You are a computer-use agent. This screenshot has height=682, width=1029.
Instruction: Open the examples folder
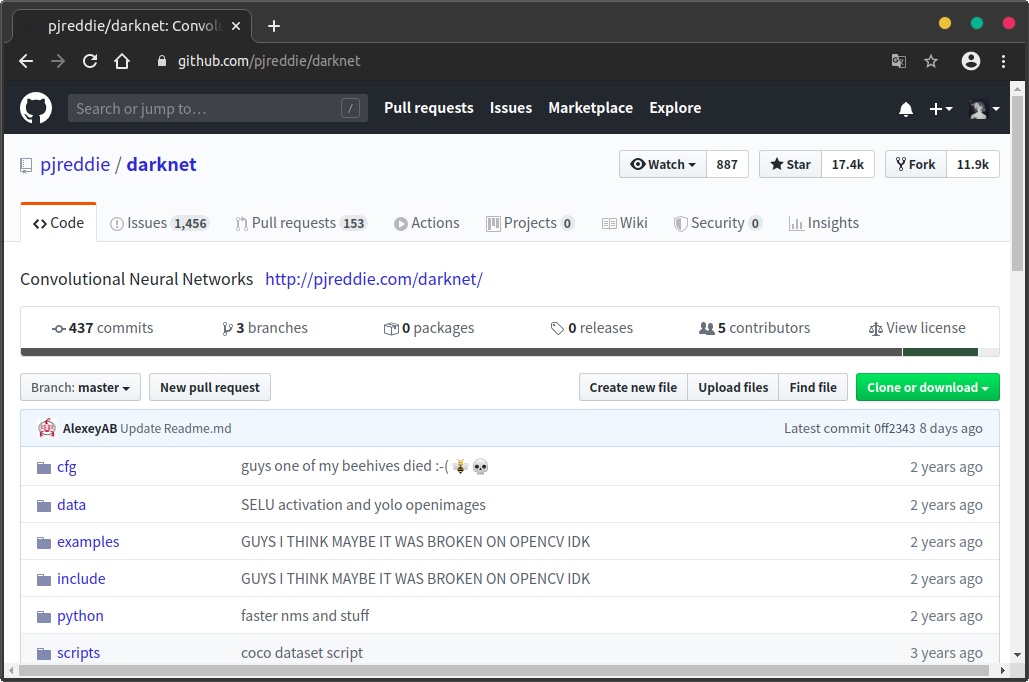88,542
